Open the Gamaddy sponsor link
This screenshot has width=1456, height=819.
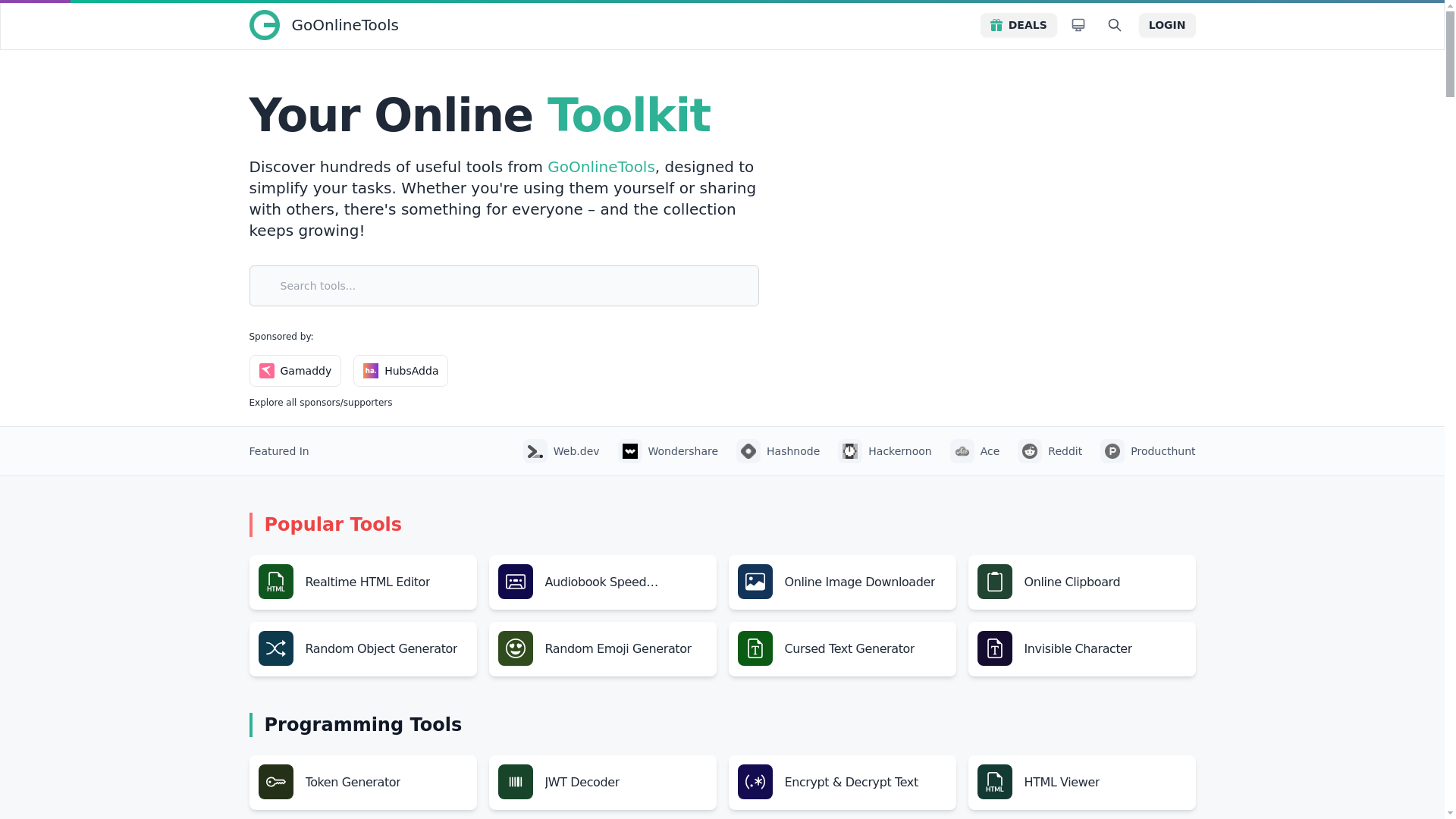[295, 371]
